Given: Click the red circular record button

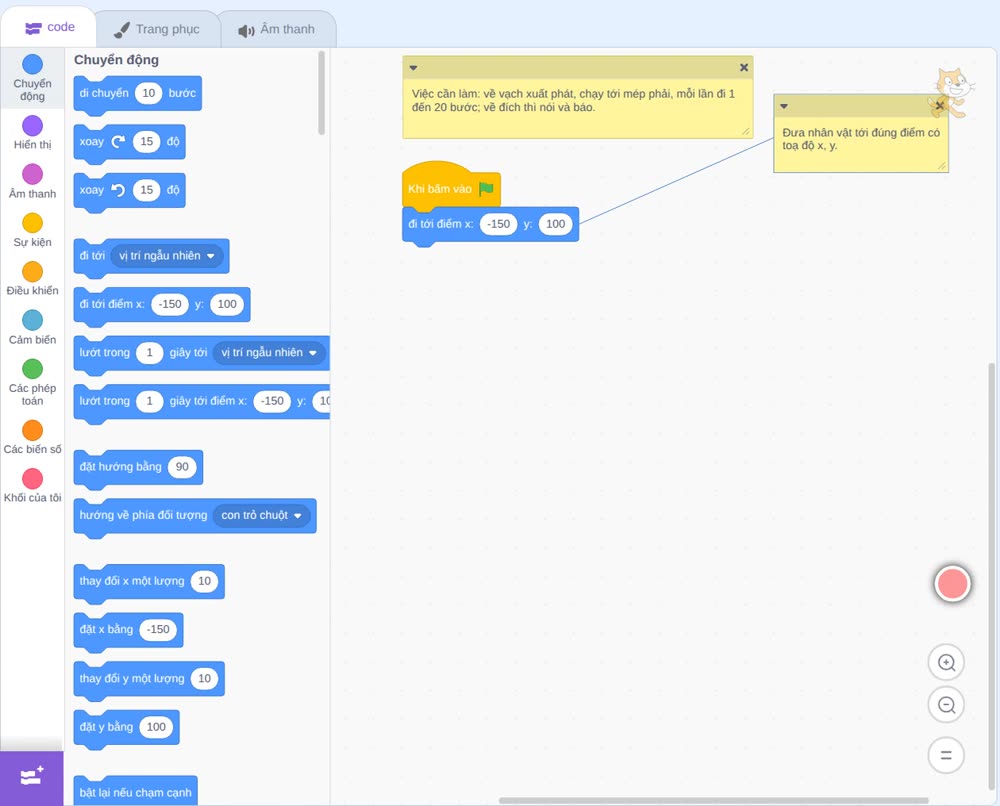Looking at the screenshot, I should click(x=952, y=583).
